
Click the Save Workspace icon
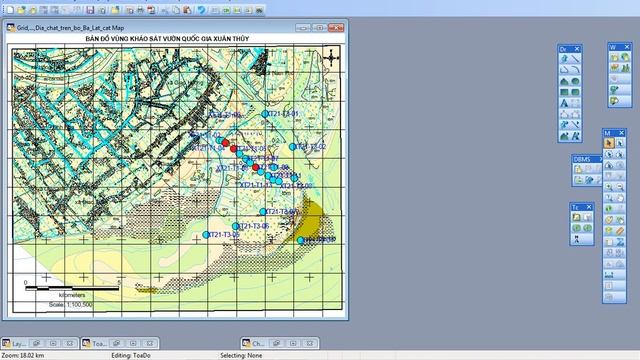pos(102,10)
